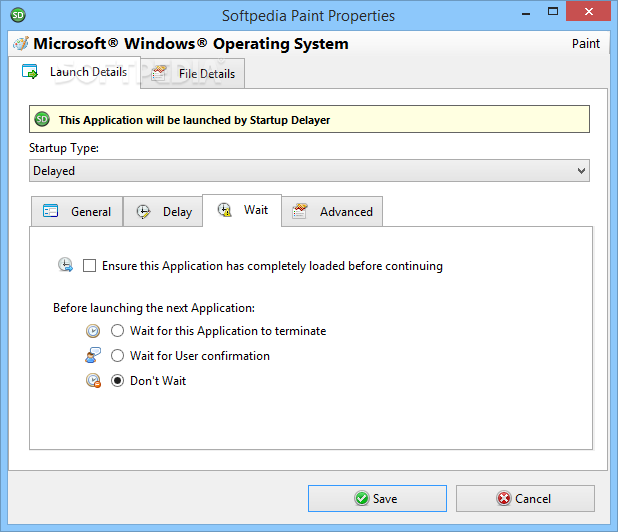The image size is (618, 532).
Task: Click the clock icon beside Ensure loaded checkbox
Action: point(65,265)
